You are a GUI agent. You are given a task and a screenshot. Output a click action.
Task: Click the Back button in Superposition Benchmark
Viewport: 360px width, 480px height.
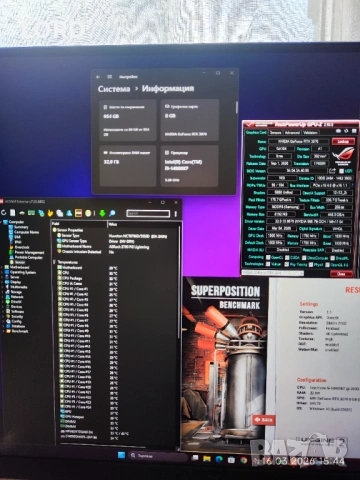click(264, 420)
